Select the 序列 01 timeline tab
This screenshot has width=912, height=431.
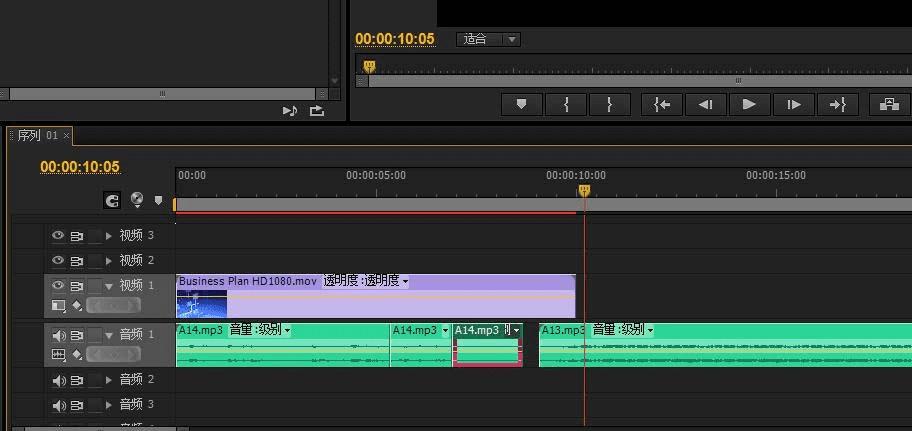tap(40, 136)
